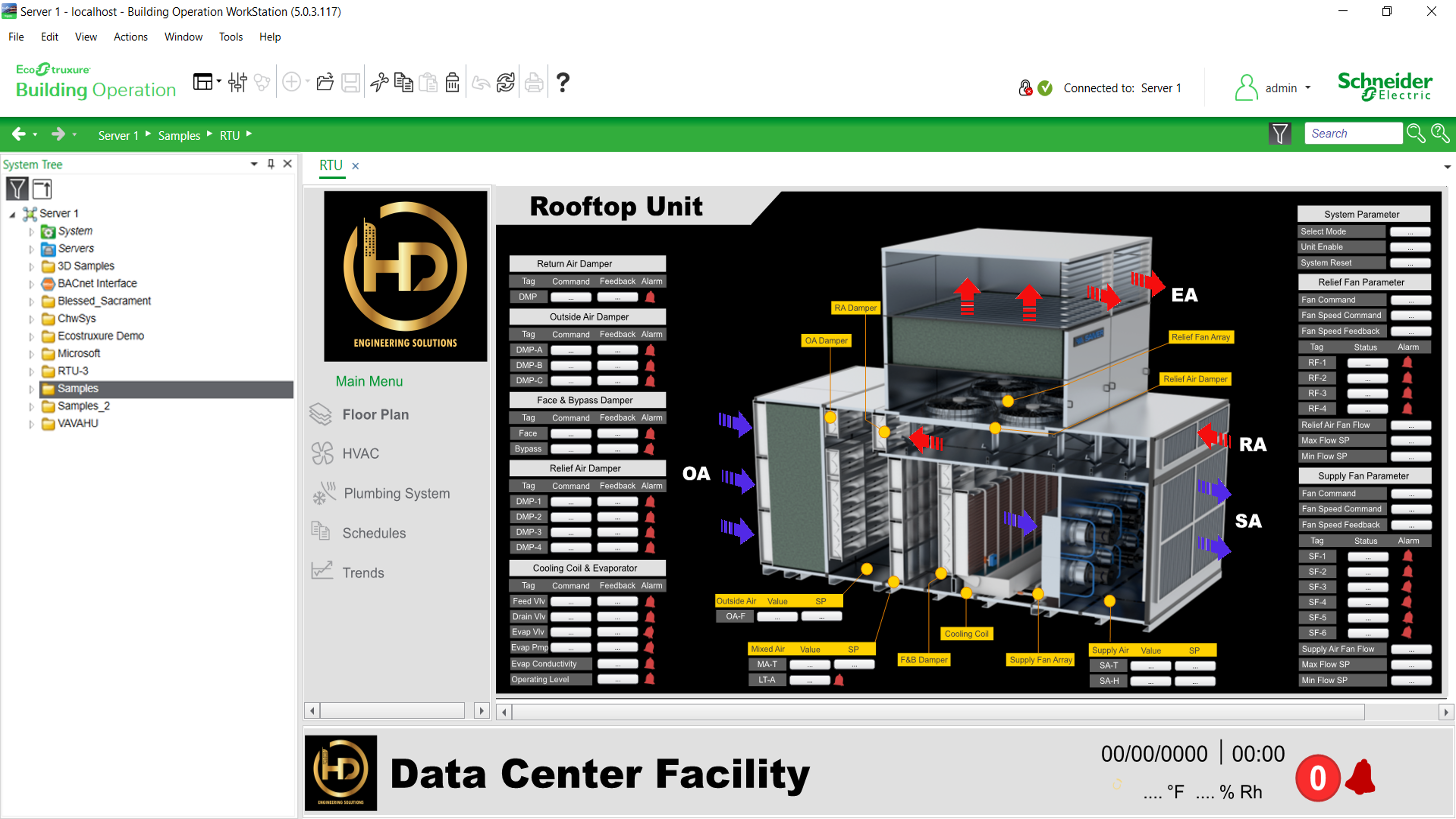Click the Open folder toolbar icon

(x=325, y=83)
